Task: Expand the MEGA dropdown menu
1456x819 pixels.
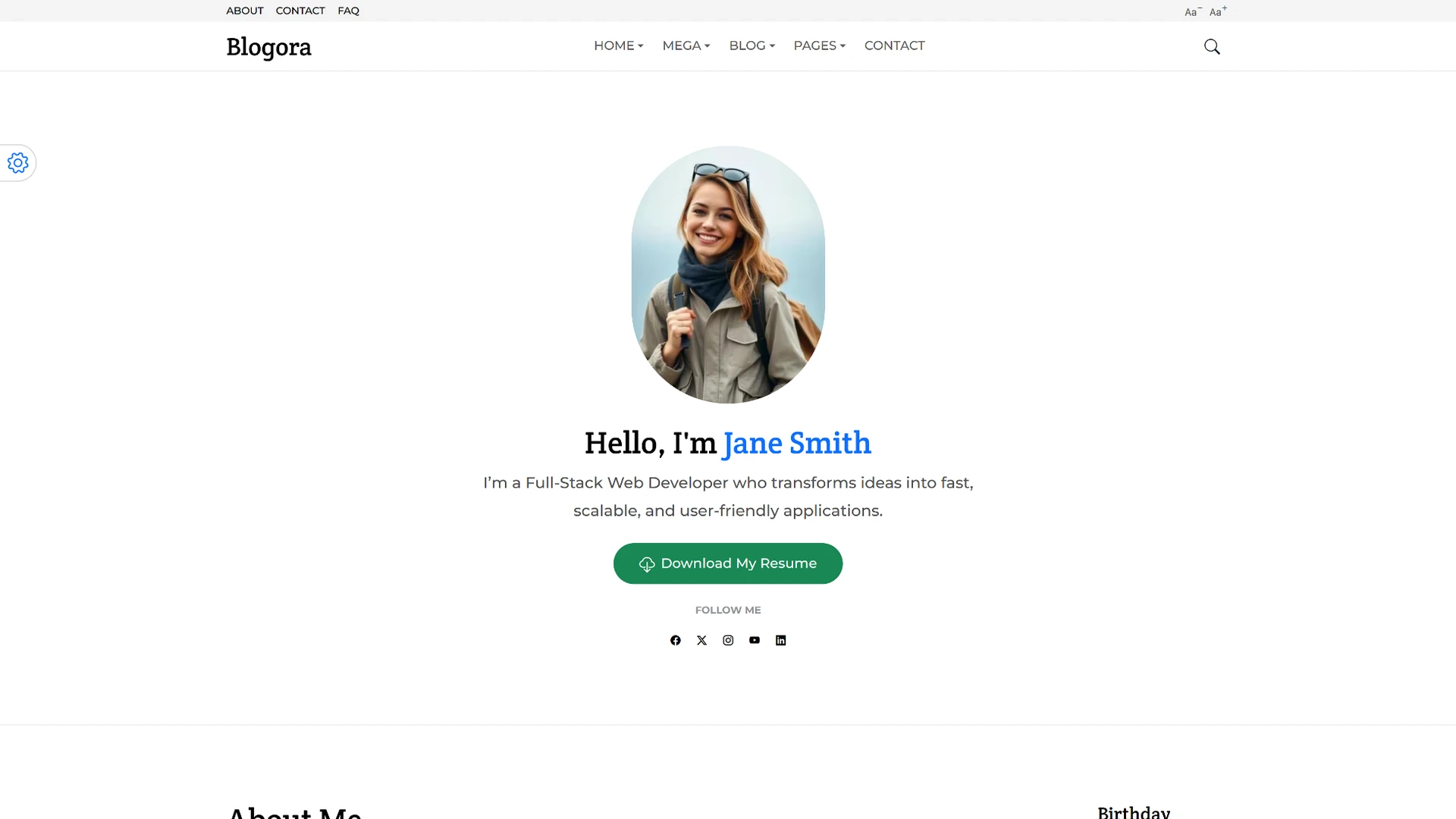Action: 686,45
